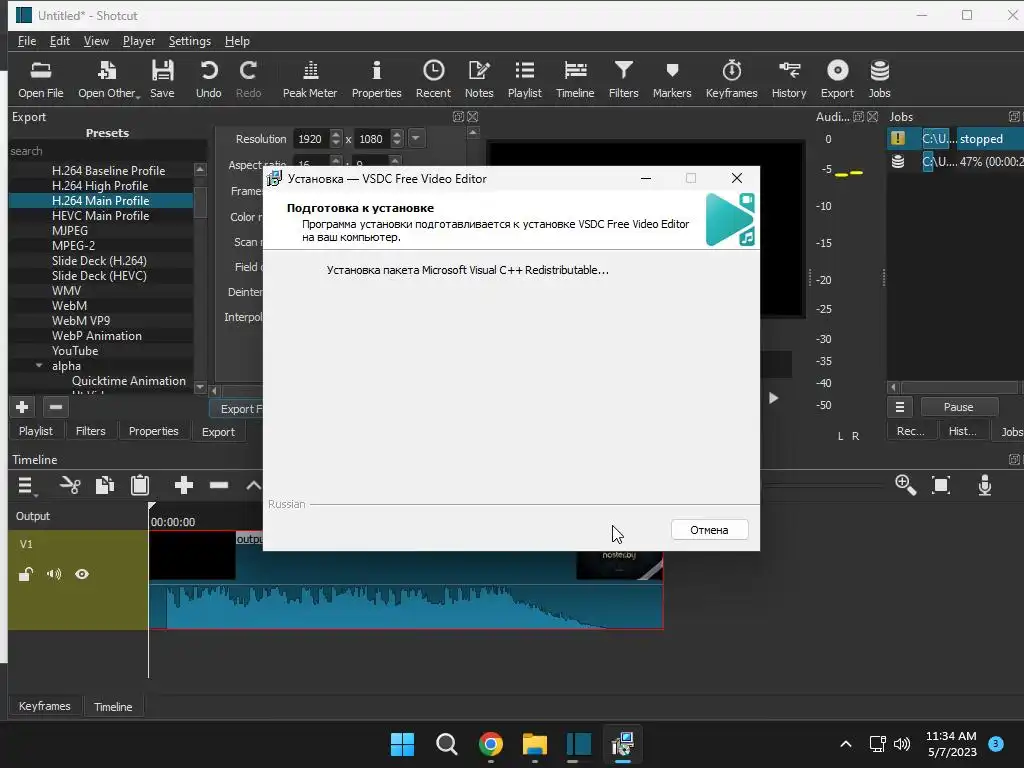Select the WebM VP9 preset
1024x768 pixels.
(x=81, y=321)
